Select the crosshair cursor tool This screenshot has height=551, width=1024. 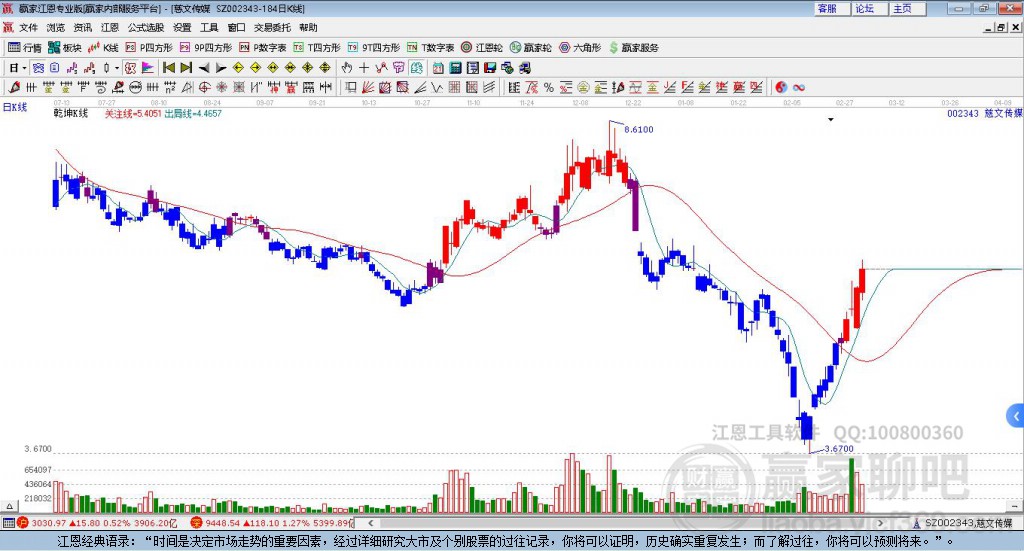click(x=364, y=68)
